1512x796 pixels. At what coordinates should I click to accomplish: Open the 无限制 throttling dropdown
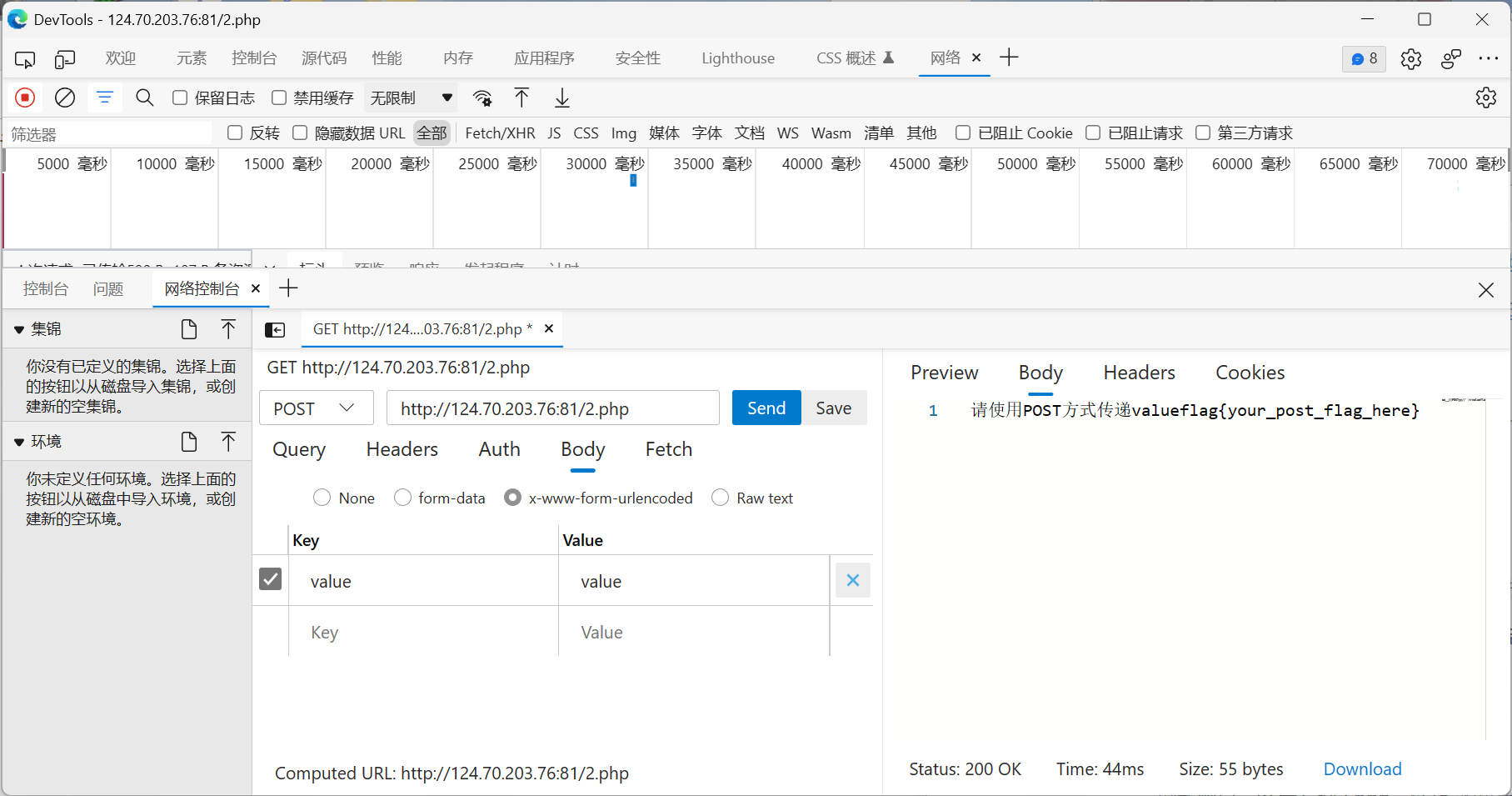(x=412, y=98)
